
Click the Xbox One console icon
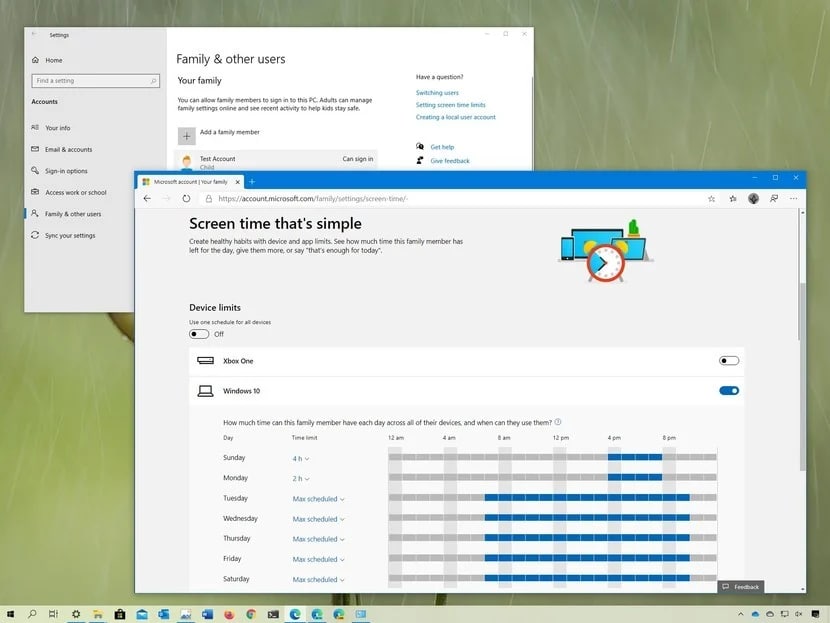point(205,360)
